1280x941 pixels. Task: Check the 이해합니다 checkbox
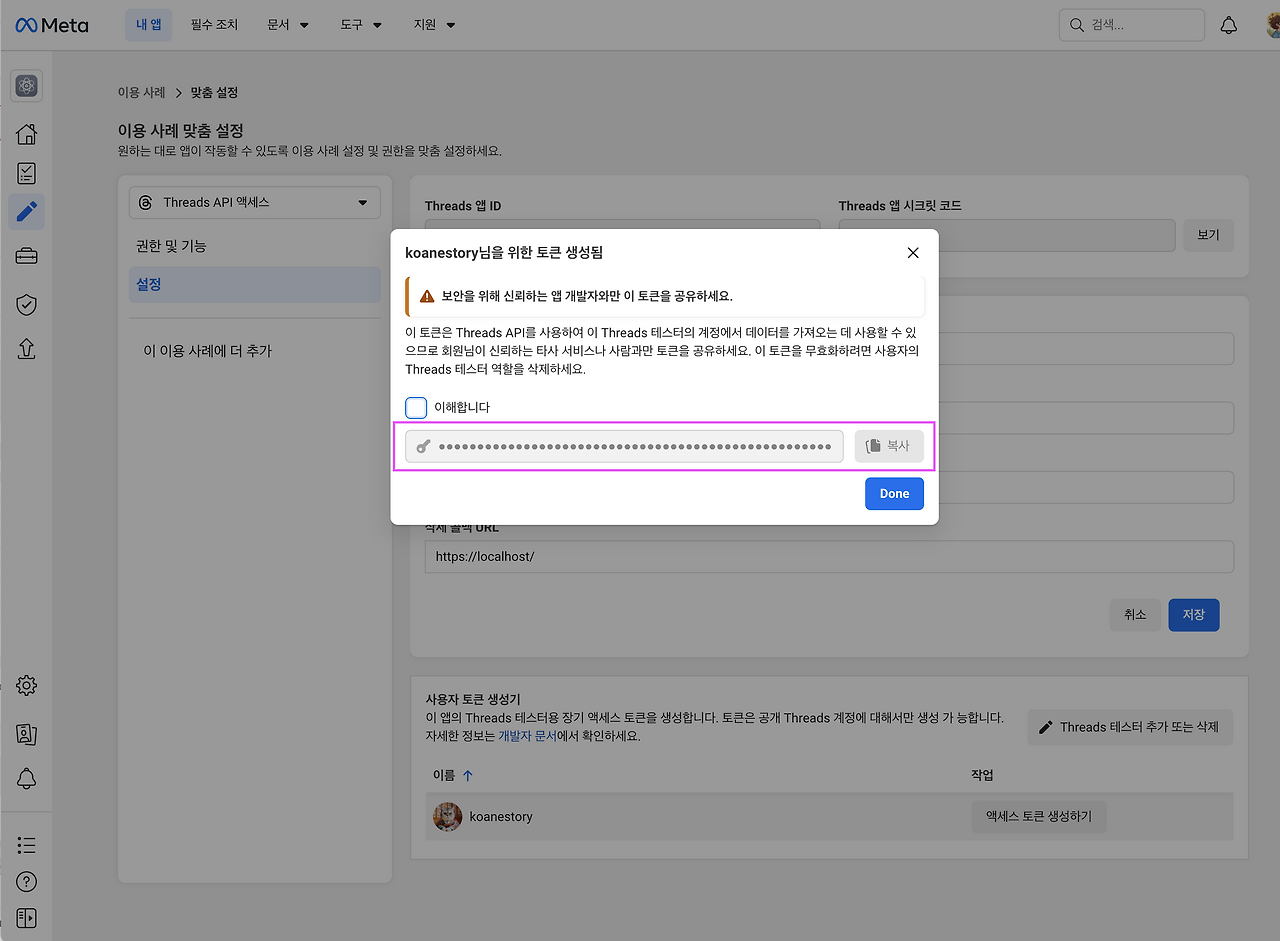coord(416,407)
